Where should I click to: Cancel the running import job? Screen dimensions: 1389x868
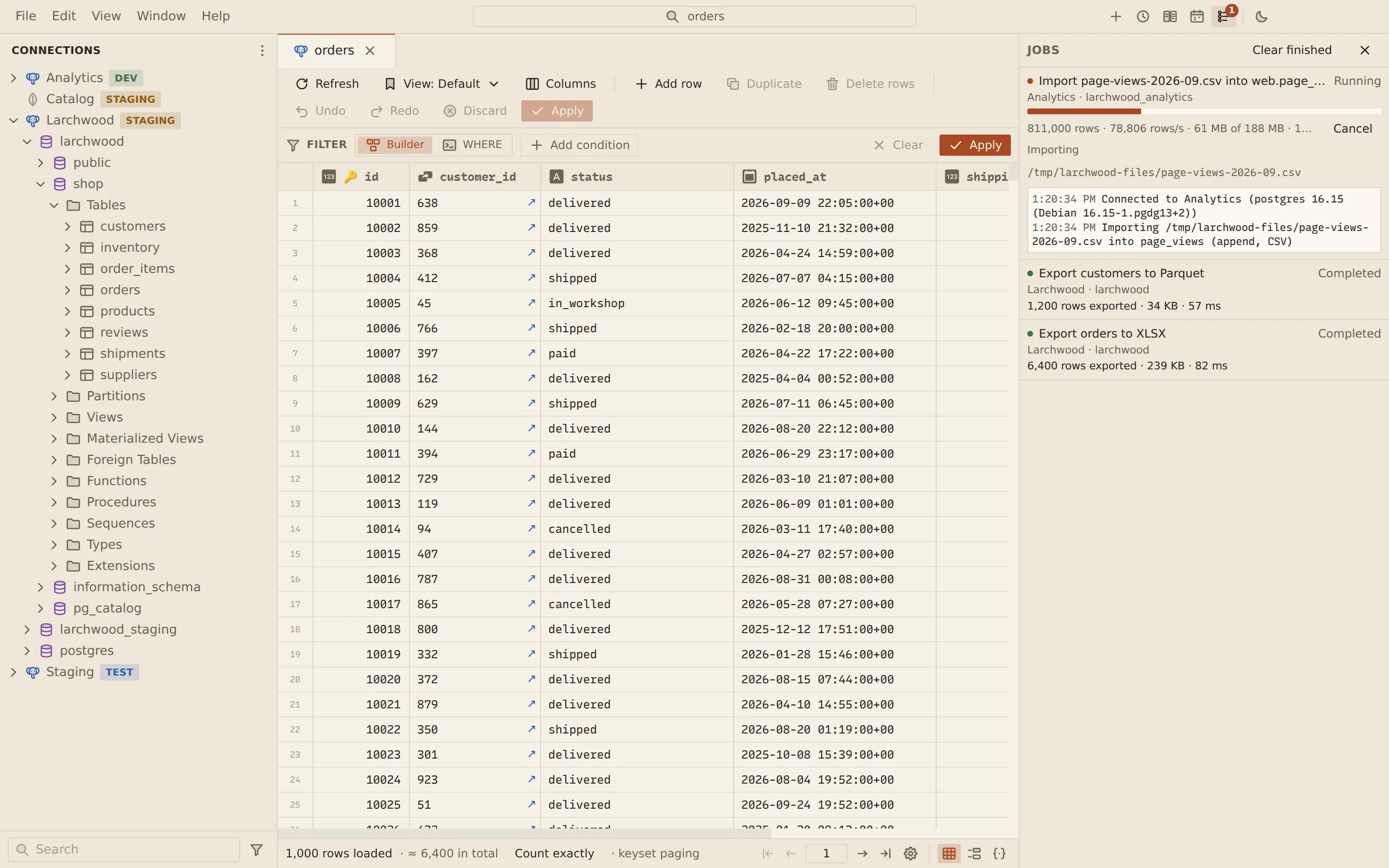[x=1352, y=129]
